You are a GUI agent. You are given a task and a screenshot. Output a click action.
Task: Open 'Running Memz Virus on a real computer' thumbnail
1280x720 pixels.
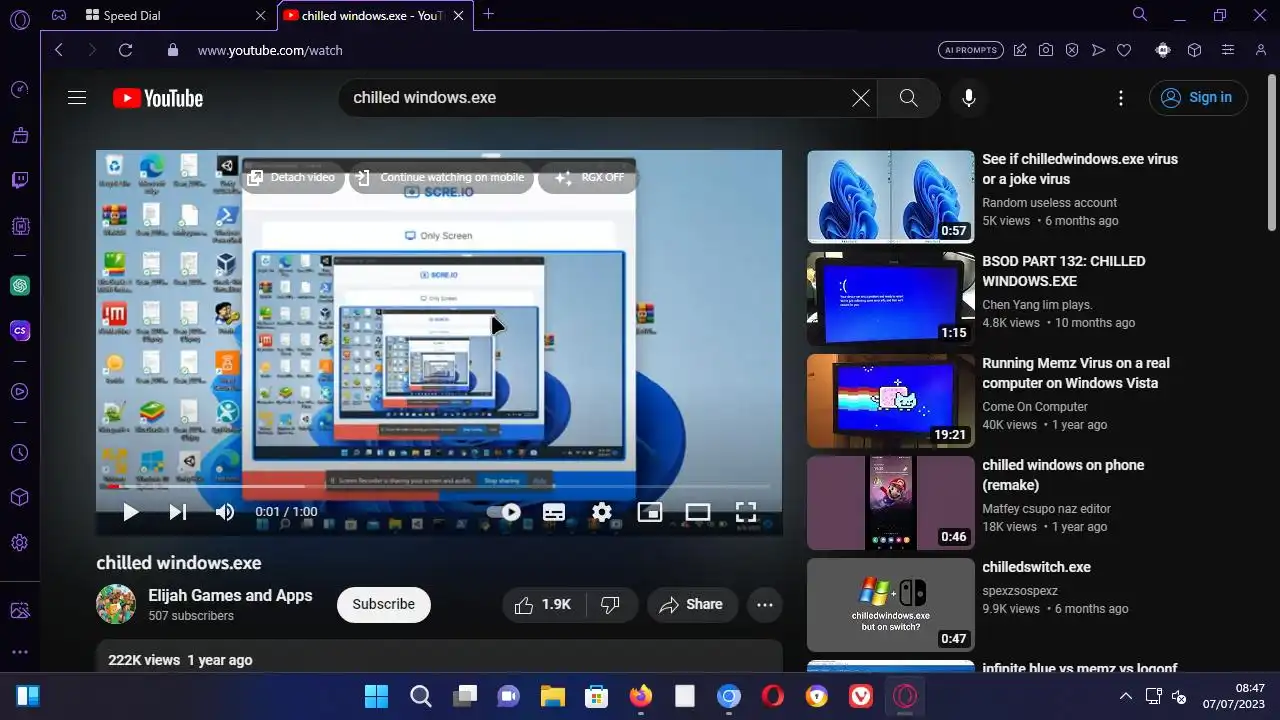click(891, 401)
